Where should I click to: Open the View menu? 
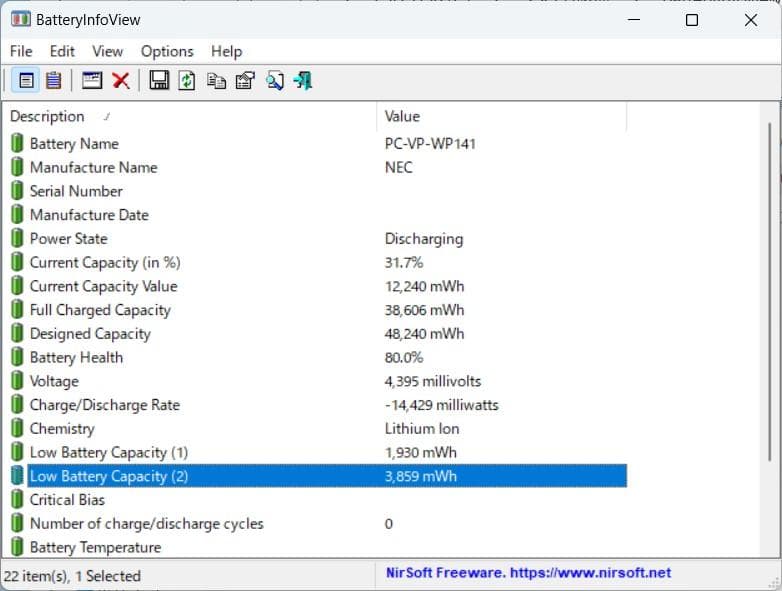107,51
